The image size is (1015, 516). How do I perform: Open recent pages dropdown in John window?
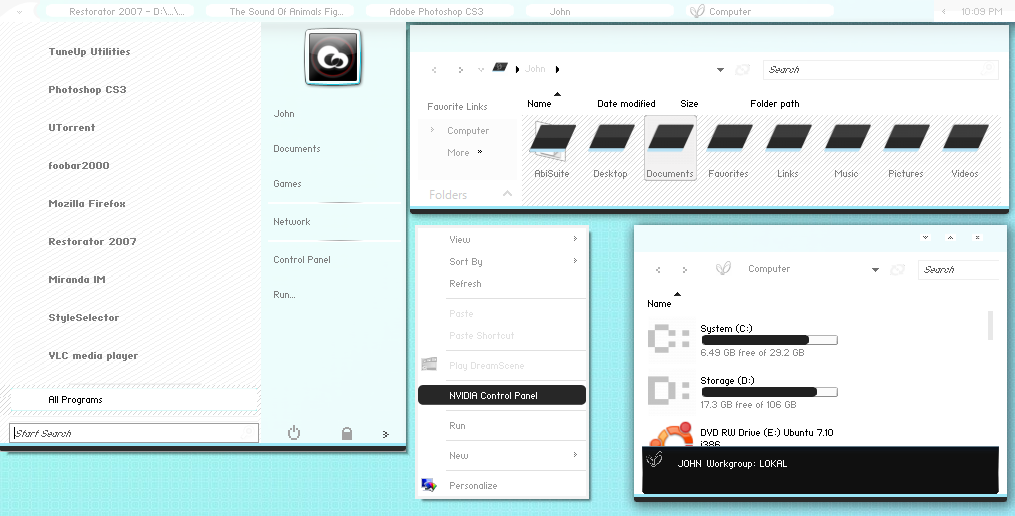(481, 70)
